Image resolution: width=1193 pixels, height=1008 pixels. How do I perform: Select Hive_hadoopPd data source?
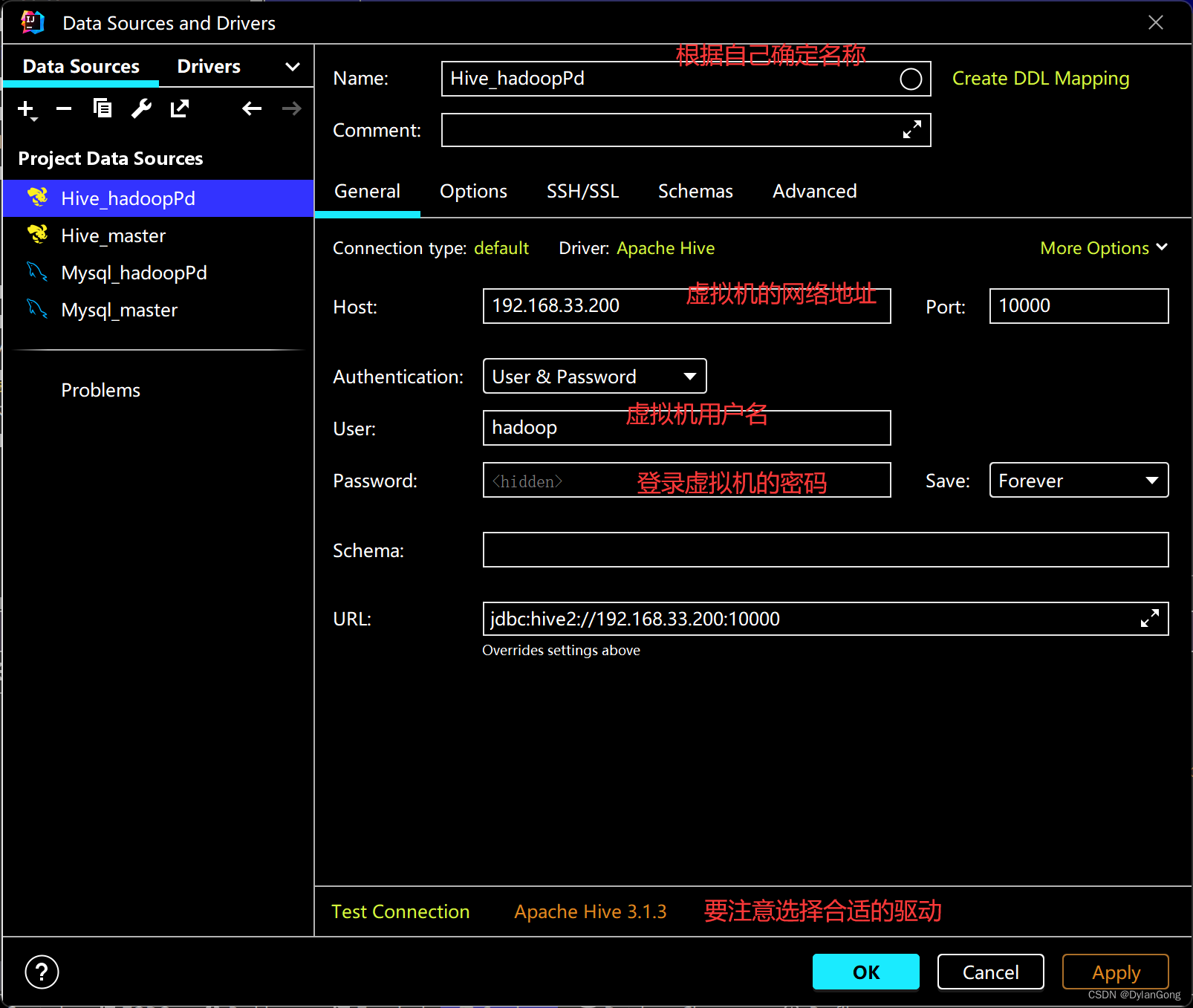pos(158,198)
